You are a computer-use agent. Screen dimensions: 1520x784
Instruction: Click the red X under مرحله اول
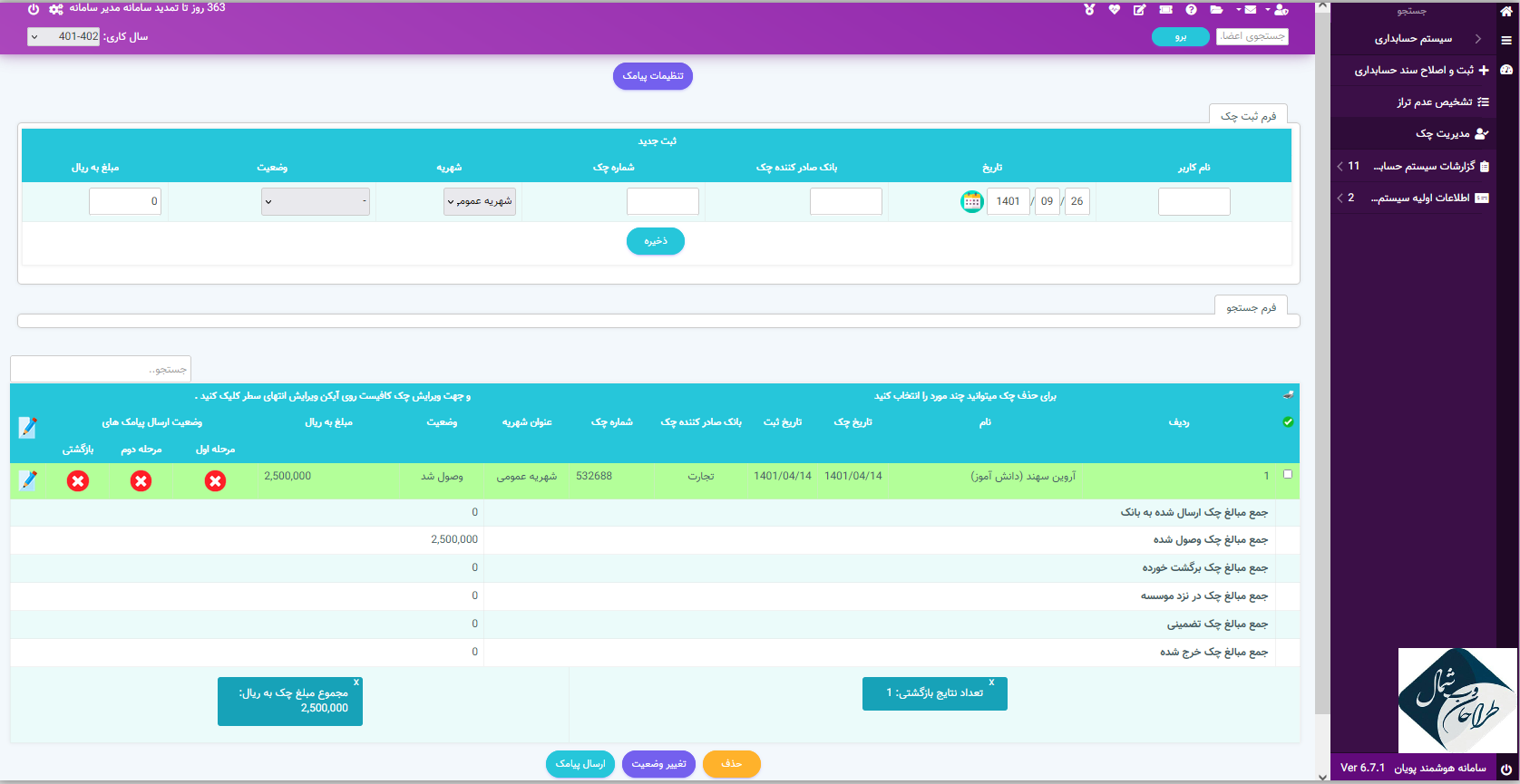tap(215, 481)
